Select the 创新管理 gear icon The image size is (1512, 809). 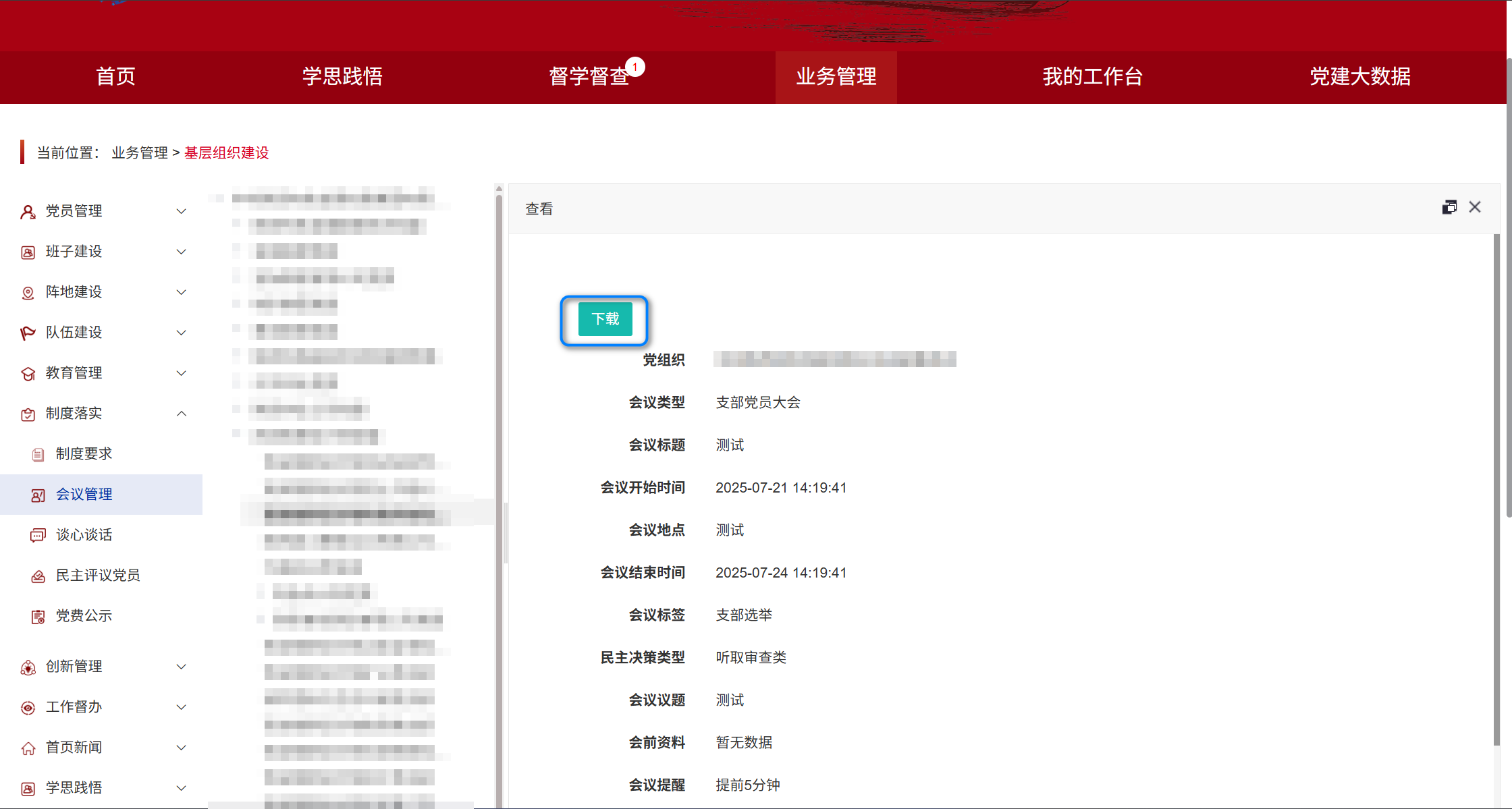28,667
